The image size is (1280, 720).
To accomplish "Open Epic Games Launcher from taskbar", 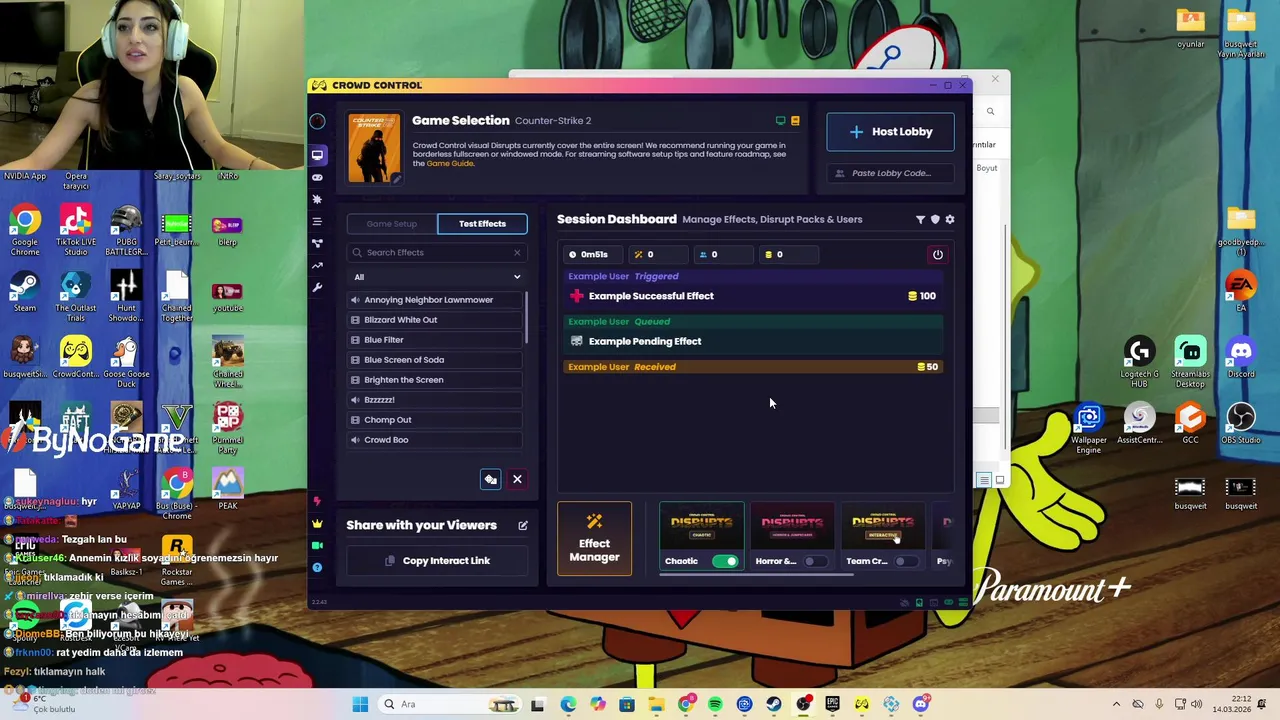I will coord(832,704).
